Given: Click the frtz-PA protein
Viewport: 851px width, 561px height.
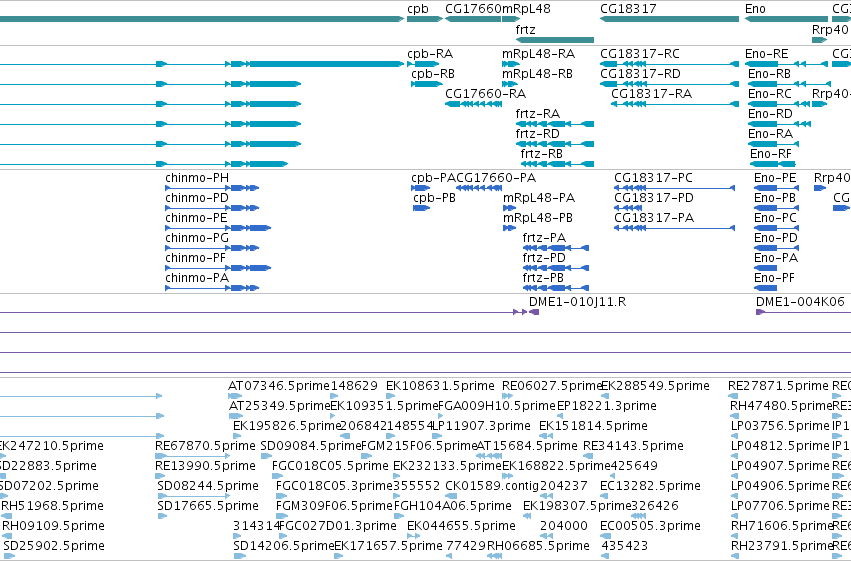Looking at the screenshot, I should click(x=556, y=248).
